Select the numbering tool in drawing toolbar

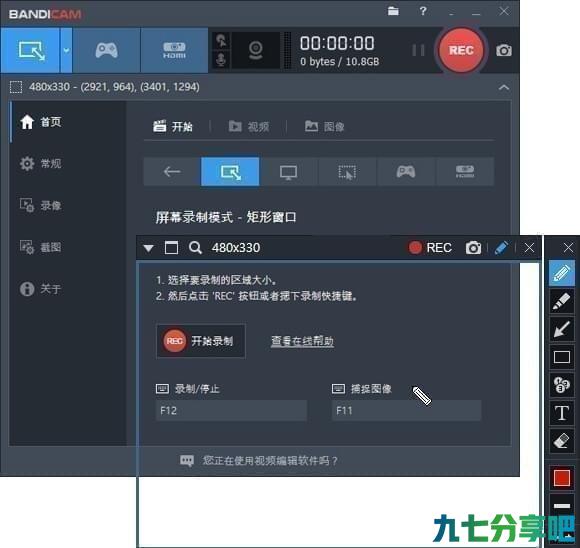coord(562,384)
